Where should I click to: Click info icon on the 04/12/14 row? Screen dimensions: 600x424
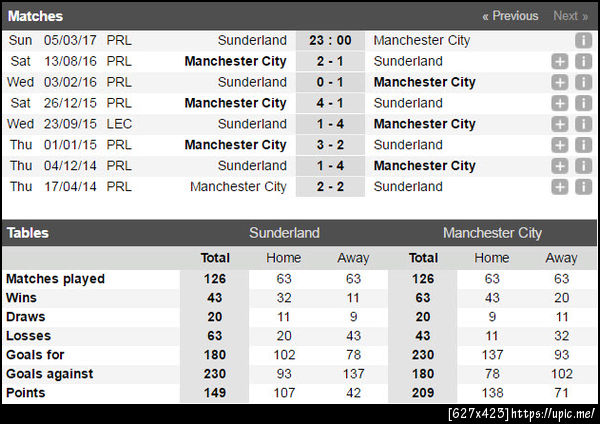583,166
